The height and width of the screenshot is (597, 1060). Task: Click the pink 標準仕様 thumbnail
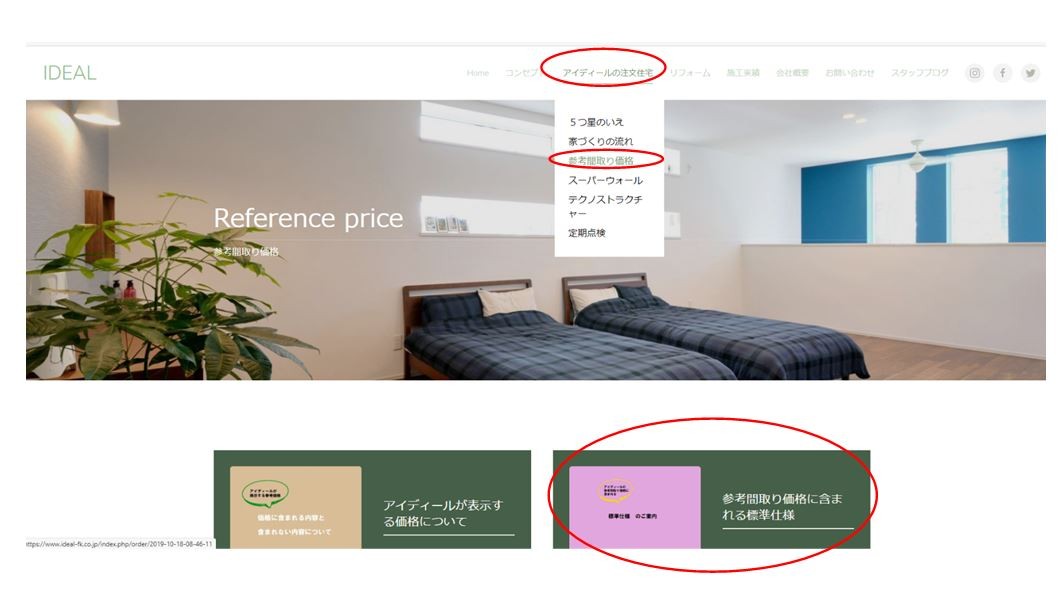[635, 507]
